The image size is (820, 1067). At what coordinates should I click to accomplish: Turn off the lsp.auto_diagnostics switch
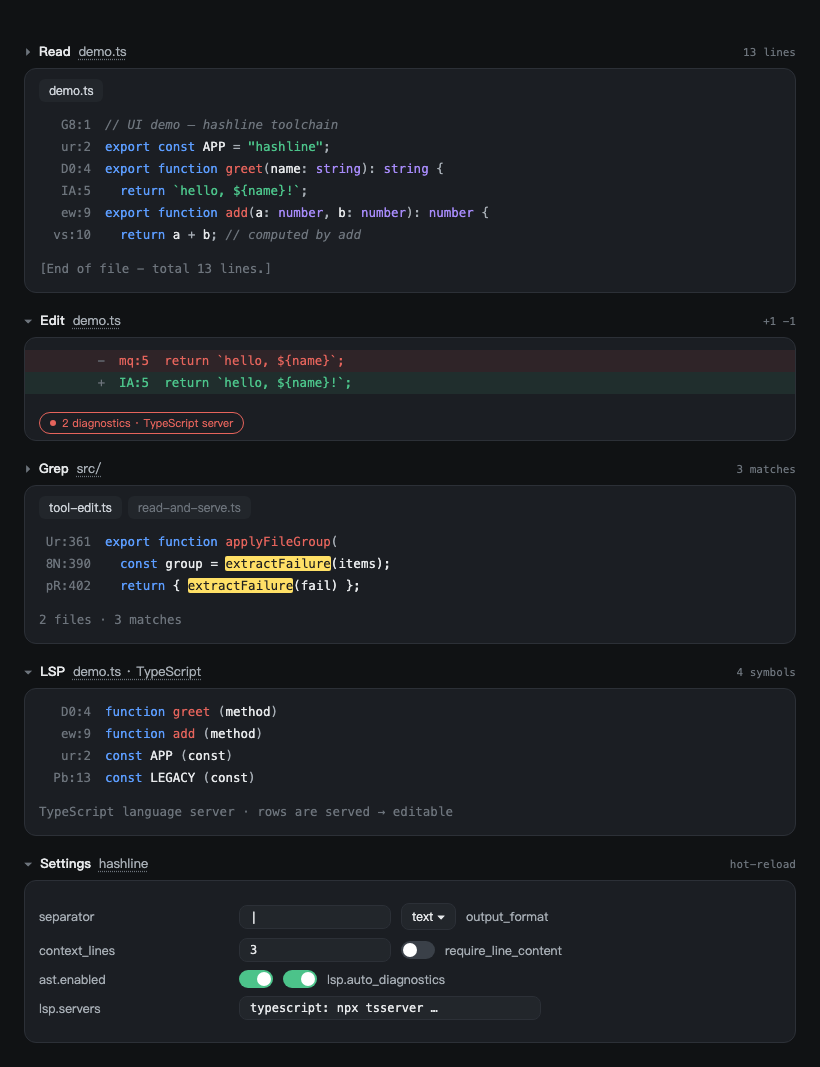click(300, 979)
